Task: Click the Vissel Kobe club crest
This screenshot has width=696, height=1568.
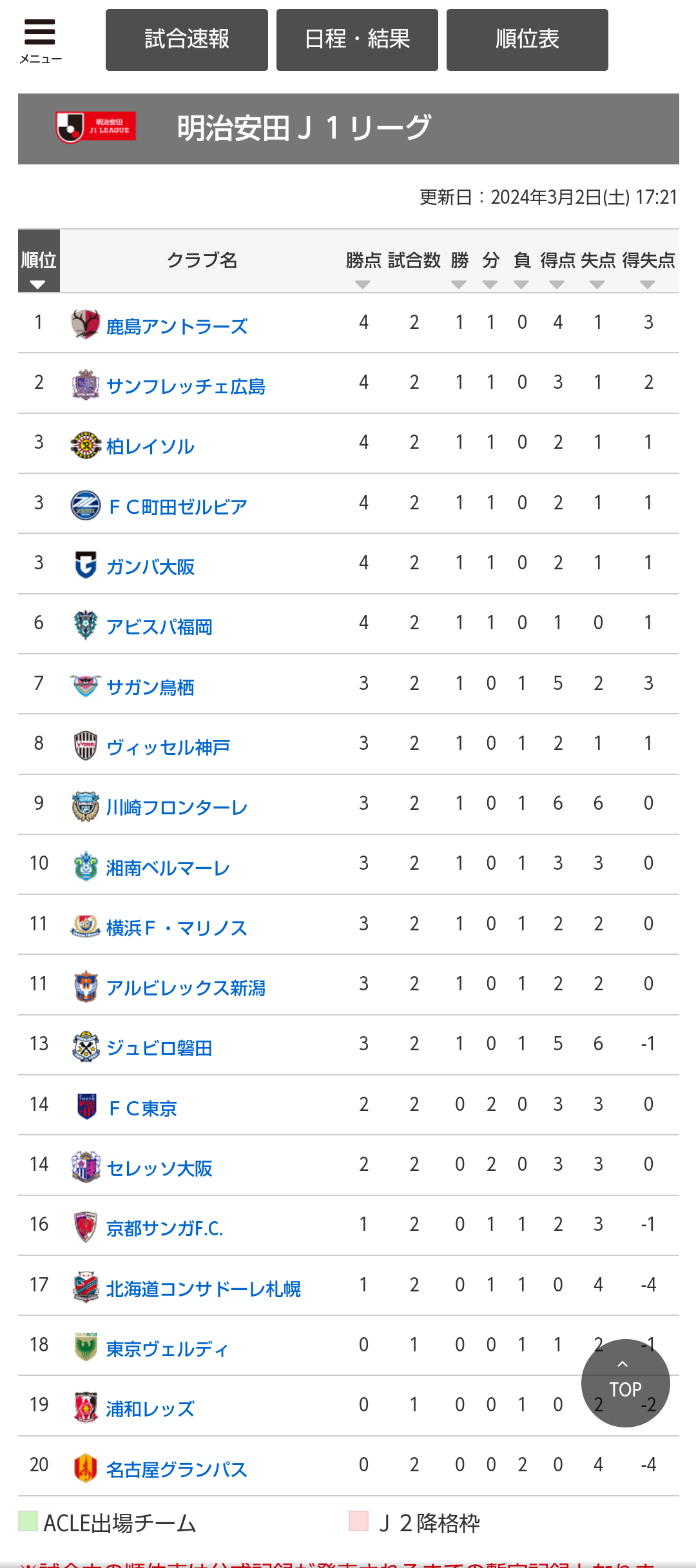Action: tap(86, 745)
